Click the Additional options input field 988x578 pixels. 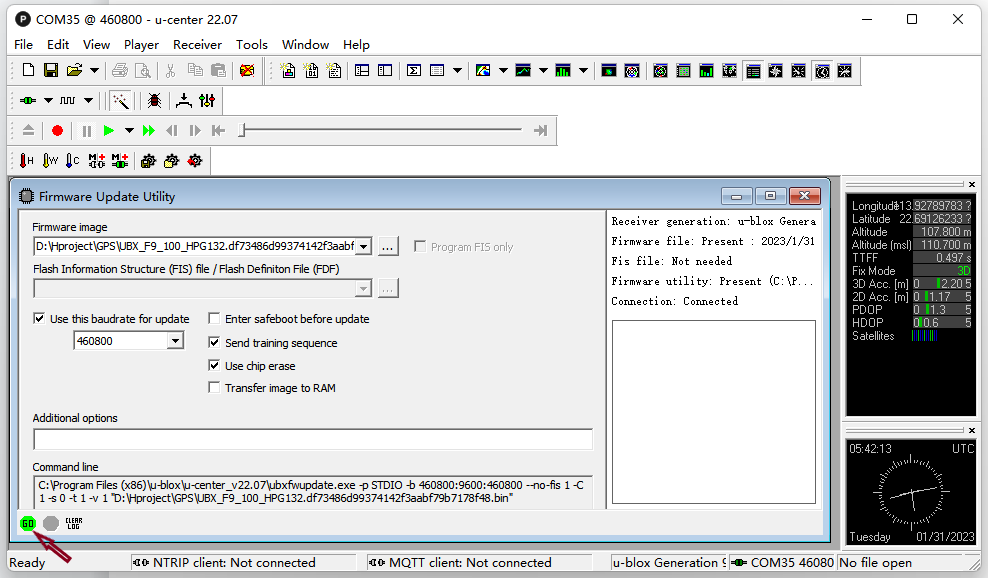point(313,439)
